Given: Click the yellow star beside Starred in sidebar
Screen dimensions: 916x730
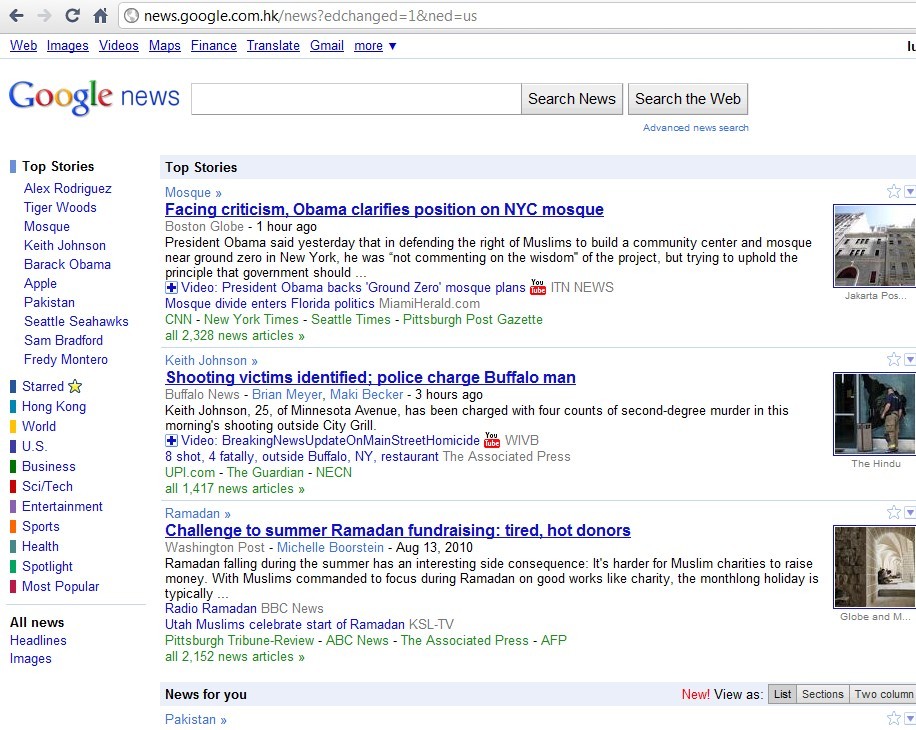Looking at the screenshot, I should [75, 387].
